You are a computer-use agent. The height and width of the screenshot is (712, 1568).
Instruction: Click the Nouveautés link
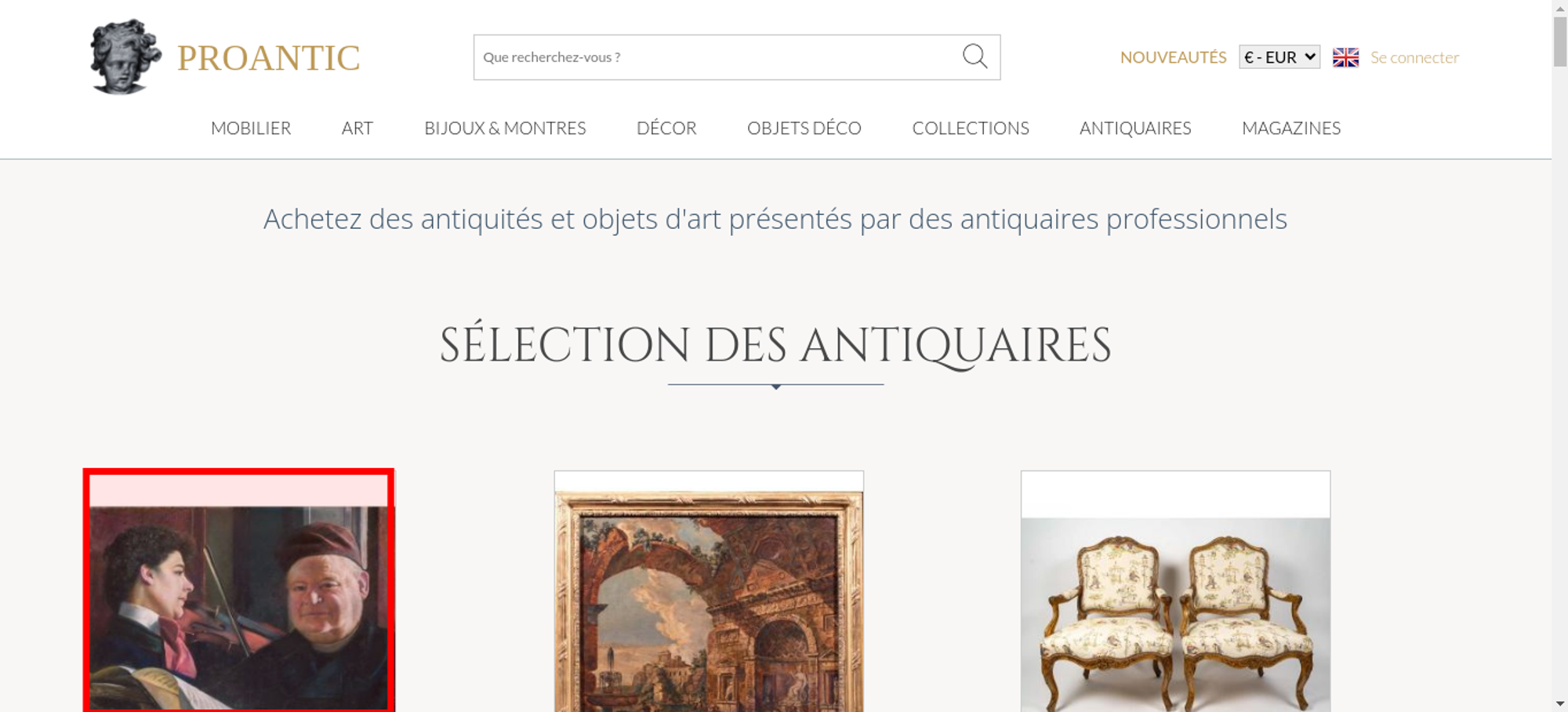point(1173,57)
